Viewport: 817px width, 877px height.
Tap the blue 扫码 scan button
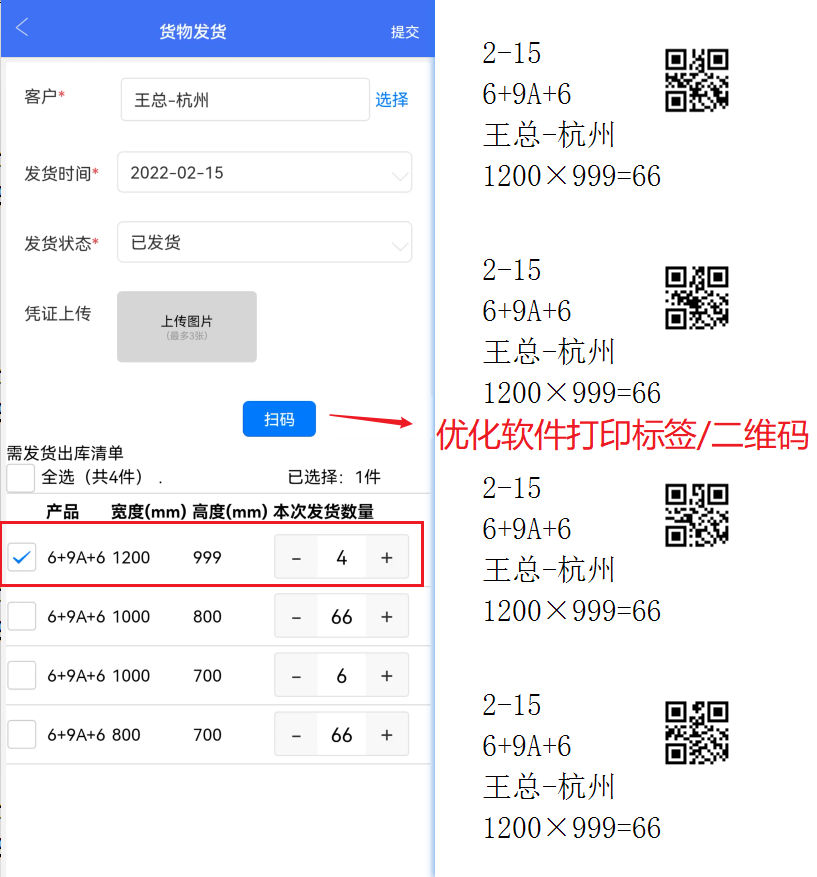(279, 419)
